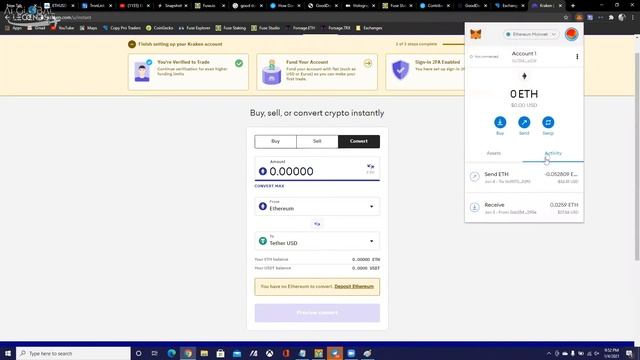Click the Preview convert button
Image resolution: width=640 pixels, height=360 pixels.
pos(317,313)
